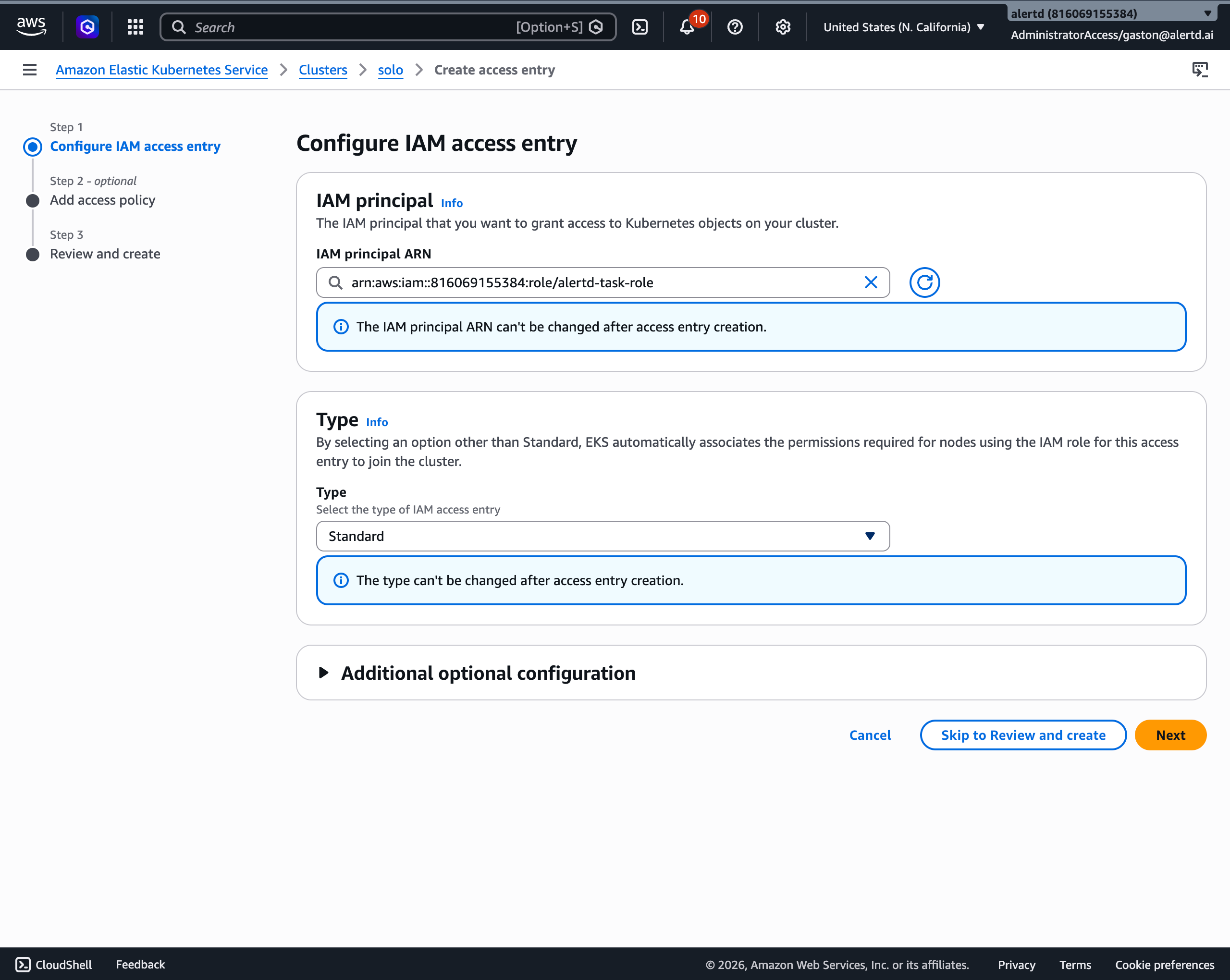Image resolution: width=1230 pixels, height=980 pixels.
Task: Click the IAM principal ARN input field
Action: pyautogui.click(x=603, y=282)
